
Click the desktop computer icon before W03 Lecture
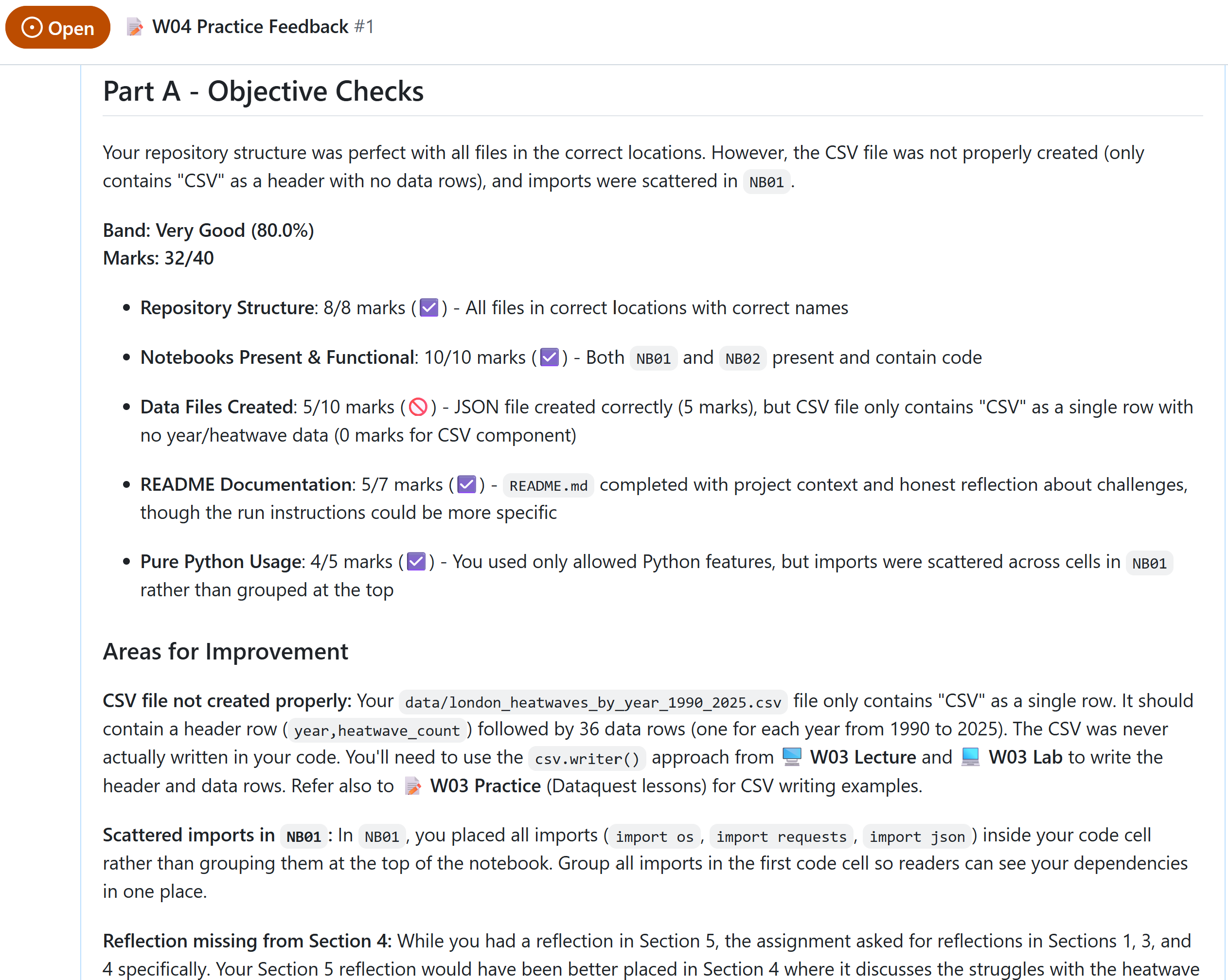792,757
